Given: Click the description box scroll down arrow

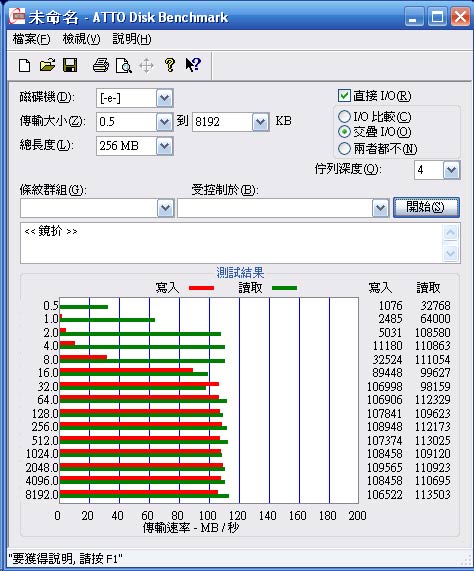Looking at the screenshot, I should 451,253.
